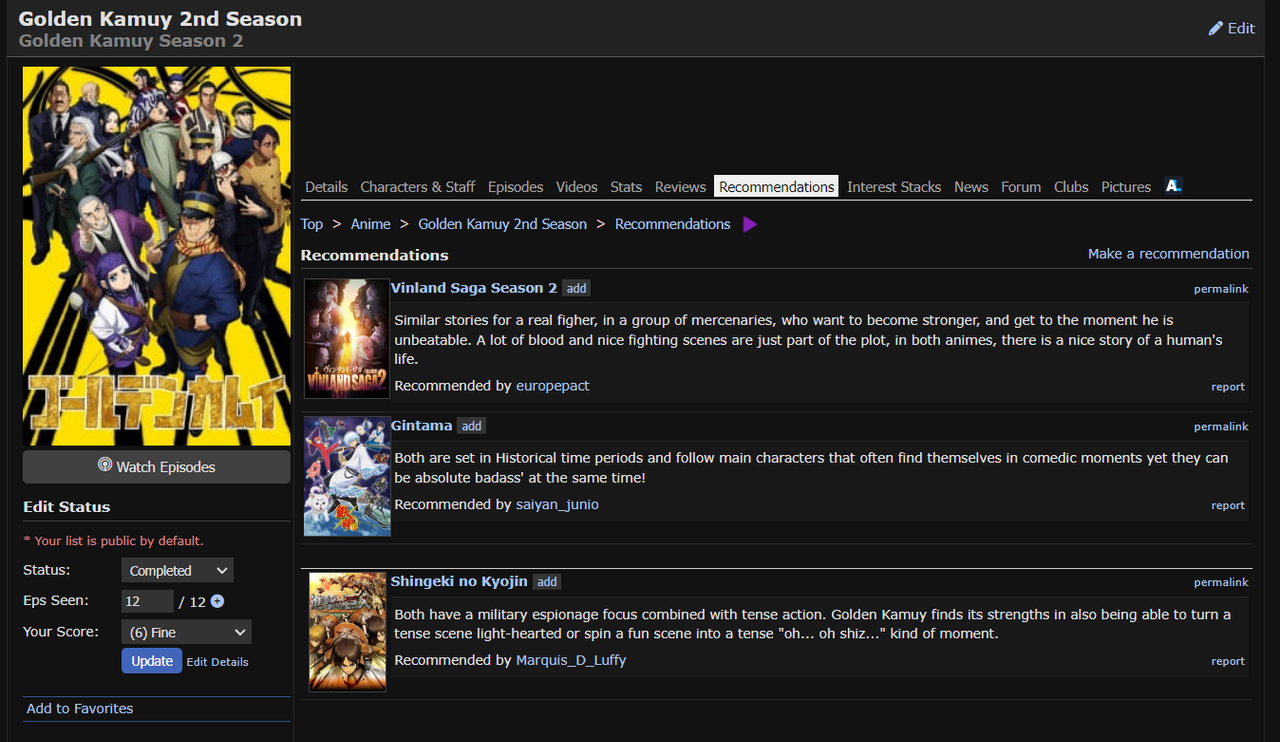
Task: Switch to the Reviews tab
Action: click(x=681, y=187)
